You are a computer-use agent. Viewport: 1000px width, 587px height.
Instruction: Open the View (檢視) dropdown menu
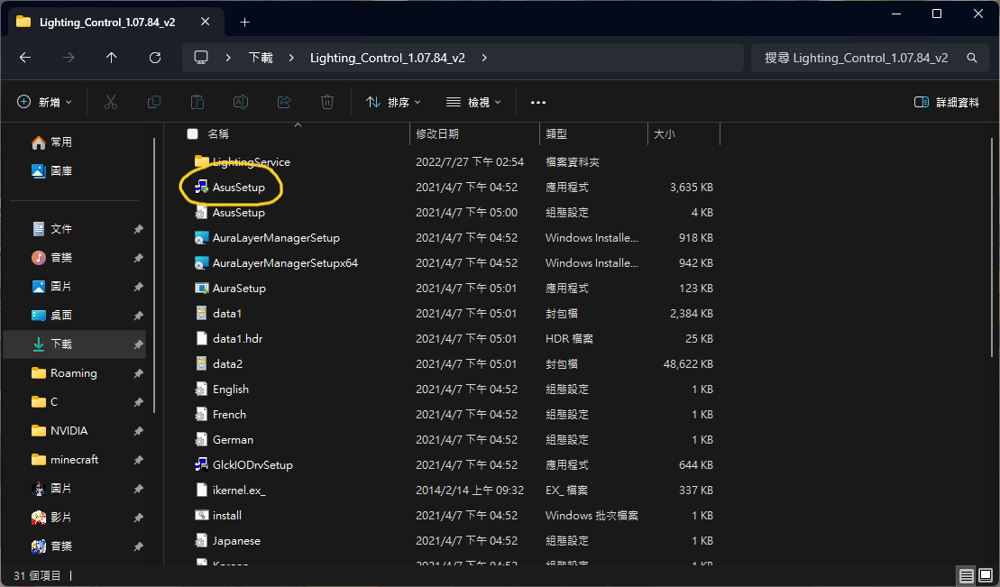click(473, 102)
